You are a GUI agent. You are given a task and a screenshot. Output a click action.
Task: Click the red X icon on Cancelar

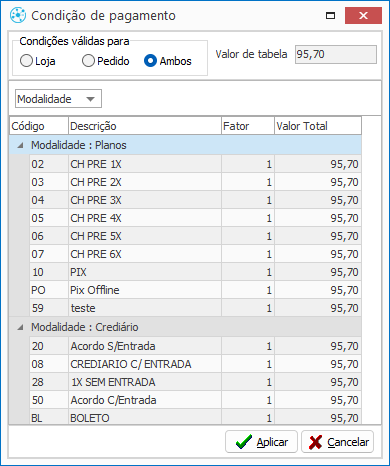pyautogui.click(x=315, y=442)
